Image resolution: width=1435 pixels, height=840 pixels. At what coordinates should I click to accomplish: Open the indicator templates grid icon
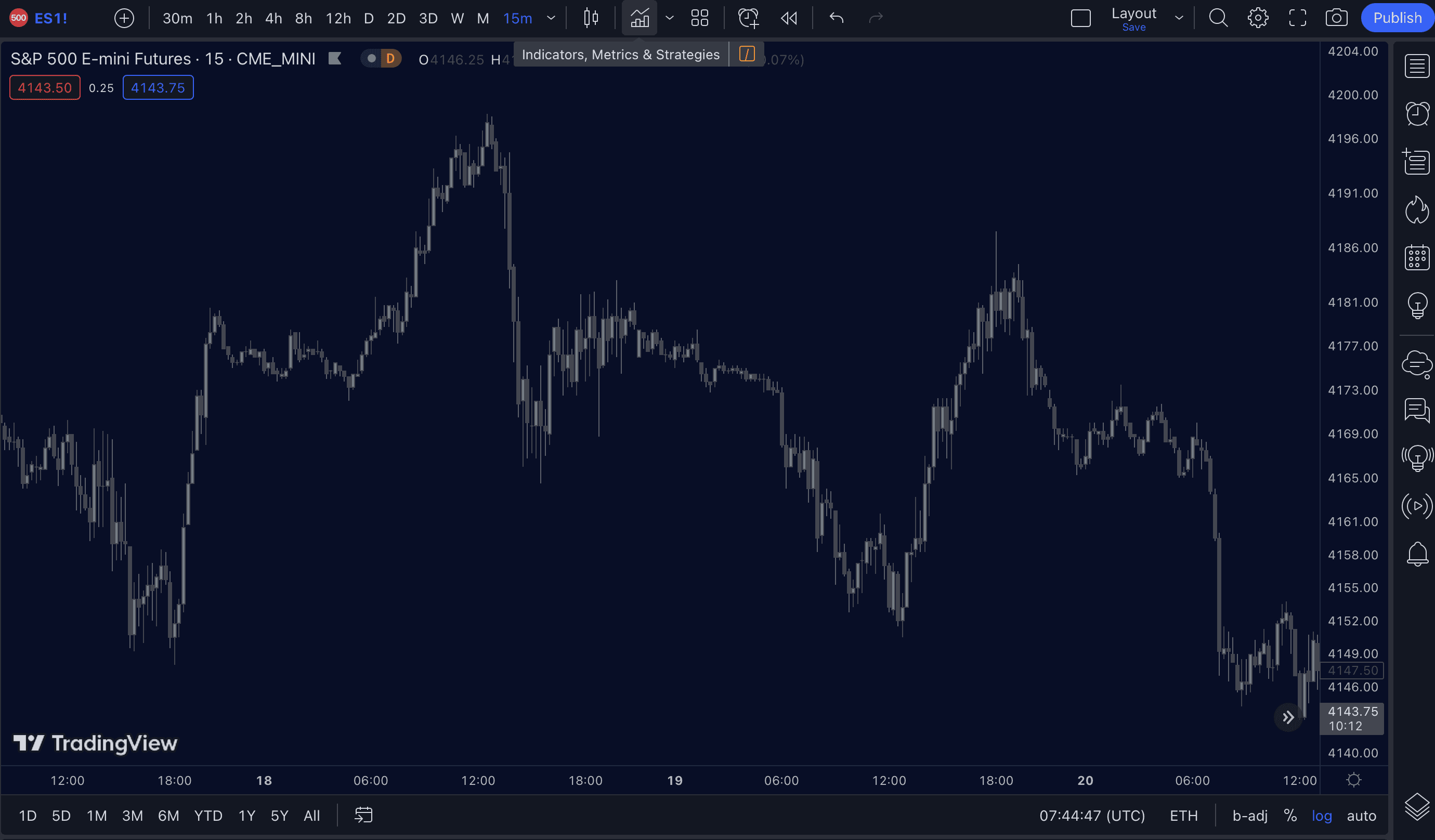click(x=699, y=18)
